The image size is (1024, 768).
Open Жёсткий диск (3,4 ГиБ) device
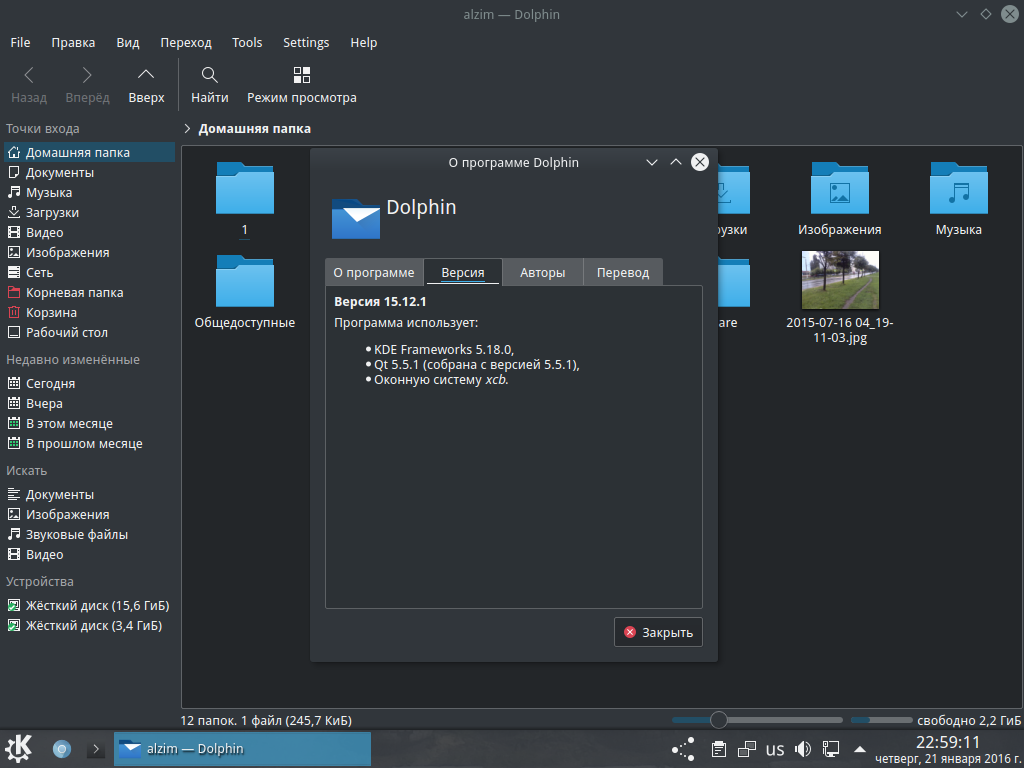click(x=89, y=626)
